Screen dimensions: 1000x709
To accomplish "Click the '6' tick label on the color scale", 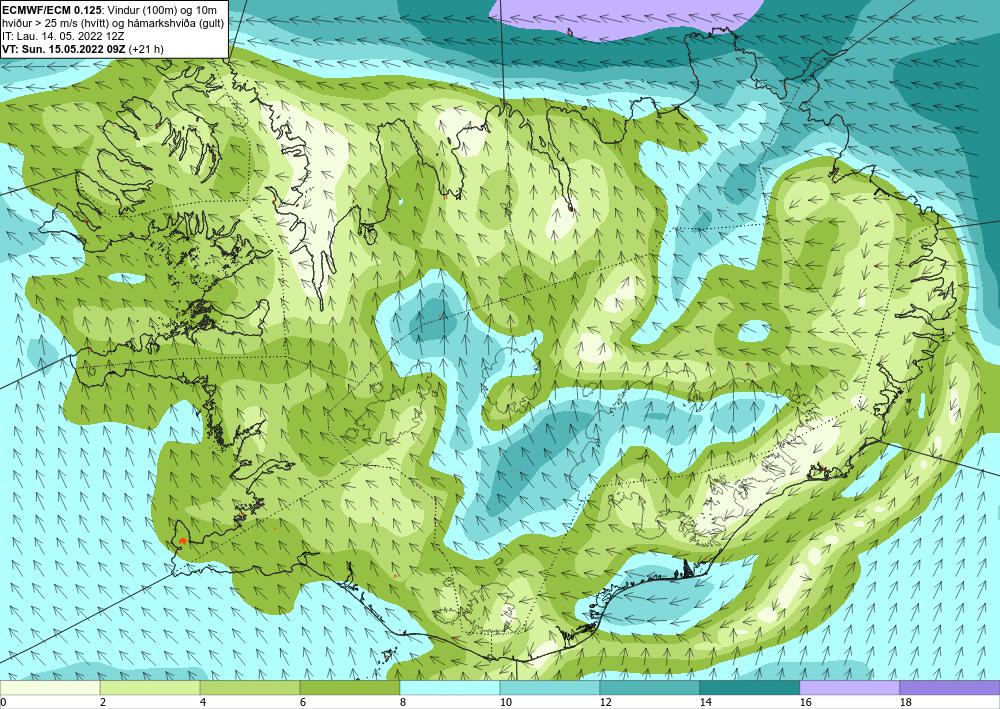I will pos(302,703).
